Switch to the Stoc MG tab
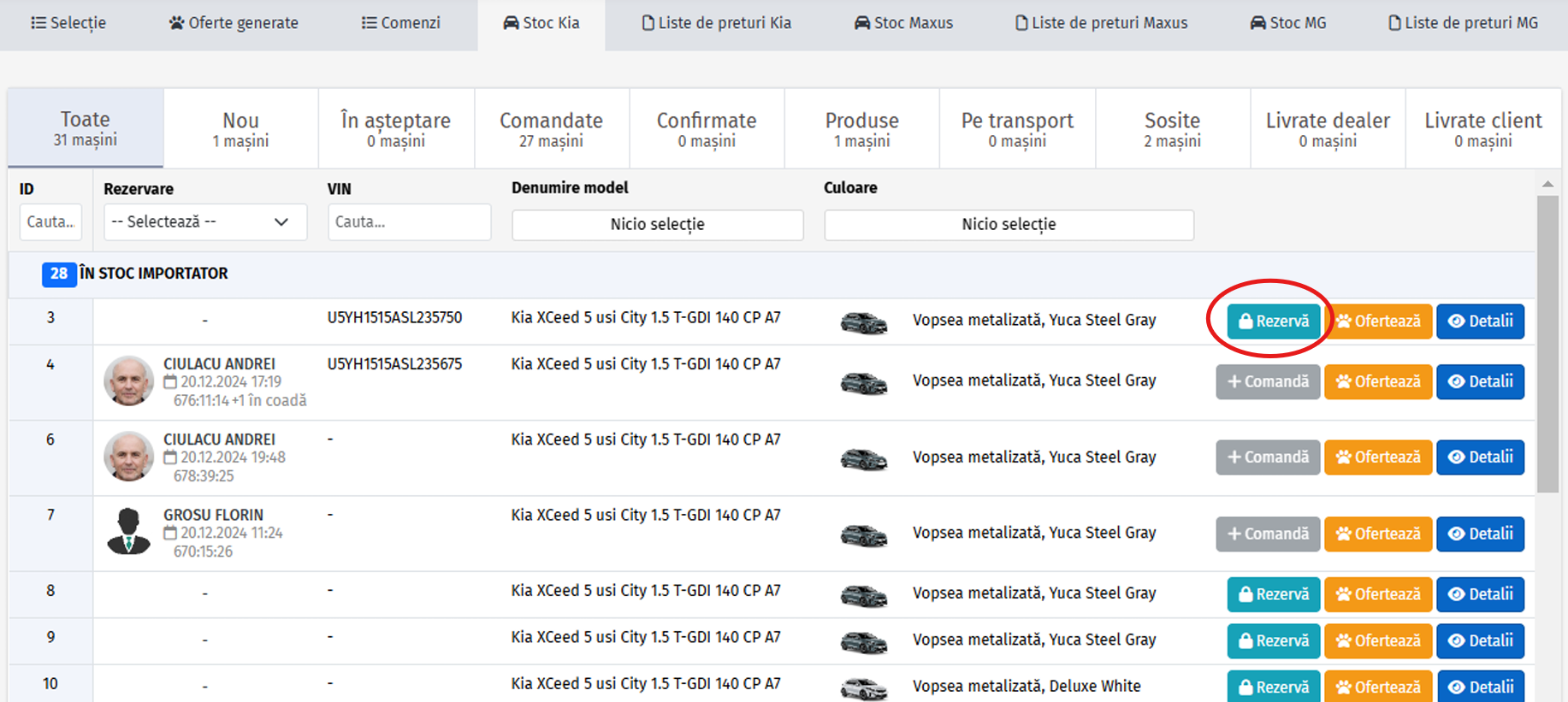This screenshot has height=702, width=1568. 1288,23
